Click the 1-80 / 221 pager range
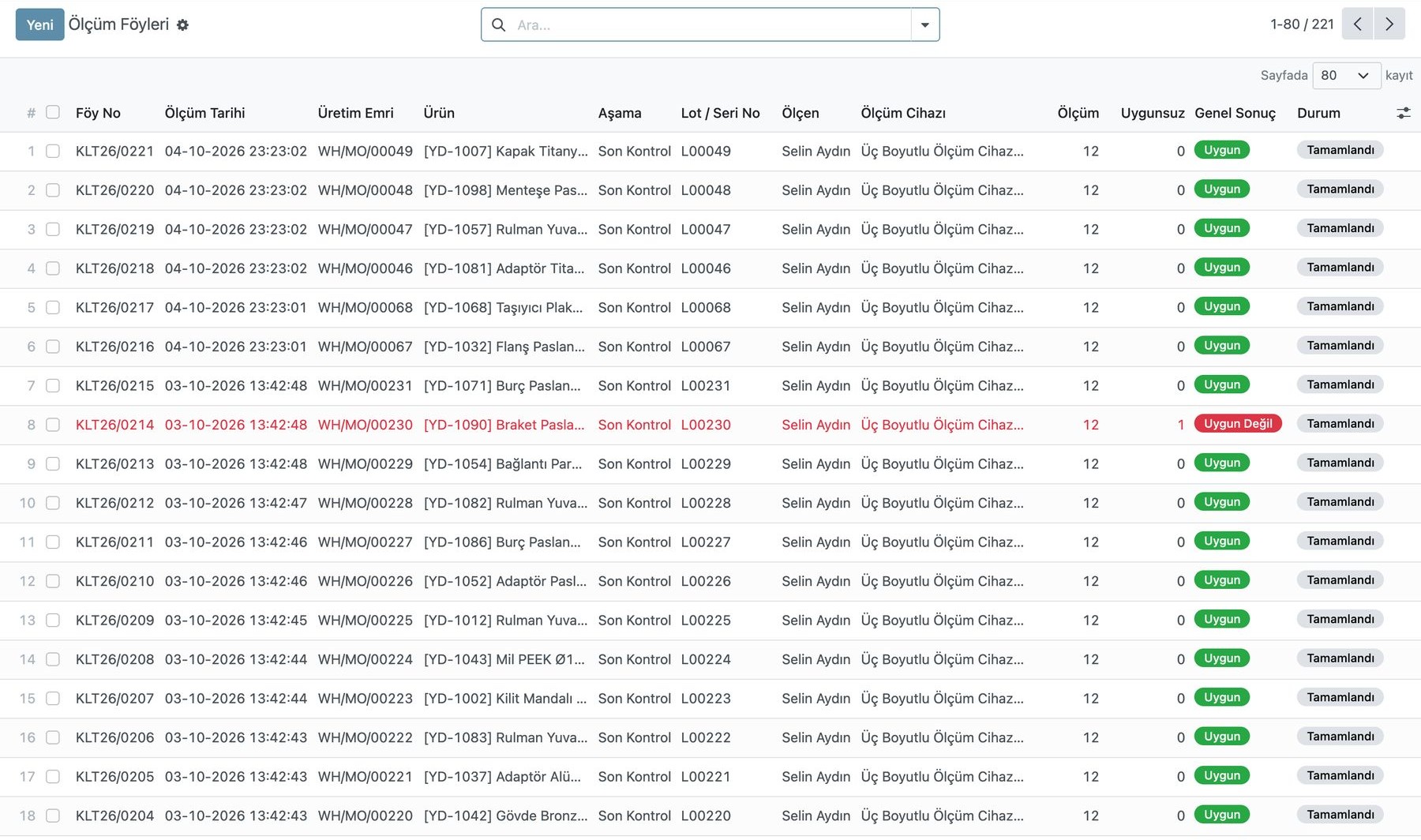Viewport: 1421px width, 840px height. click(x=1302, y=24)
